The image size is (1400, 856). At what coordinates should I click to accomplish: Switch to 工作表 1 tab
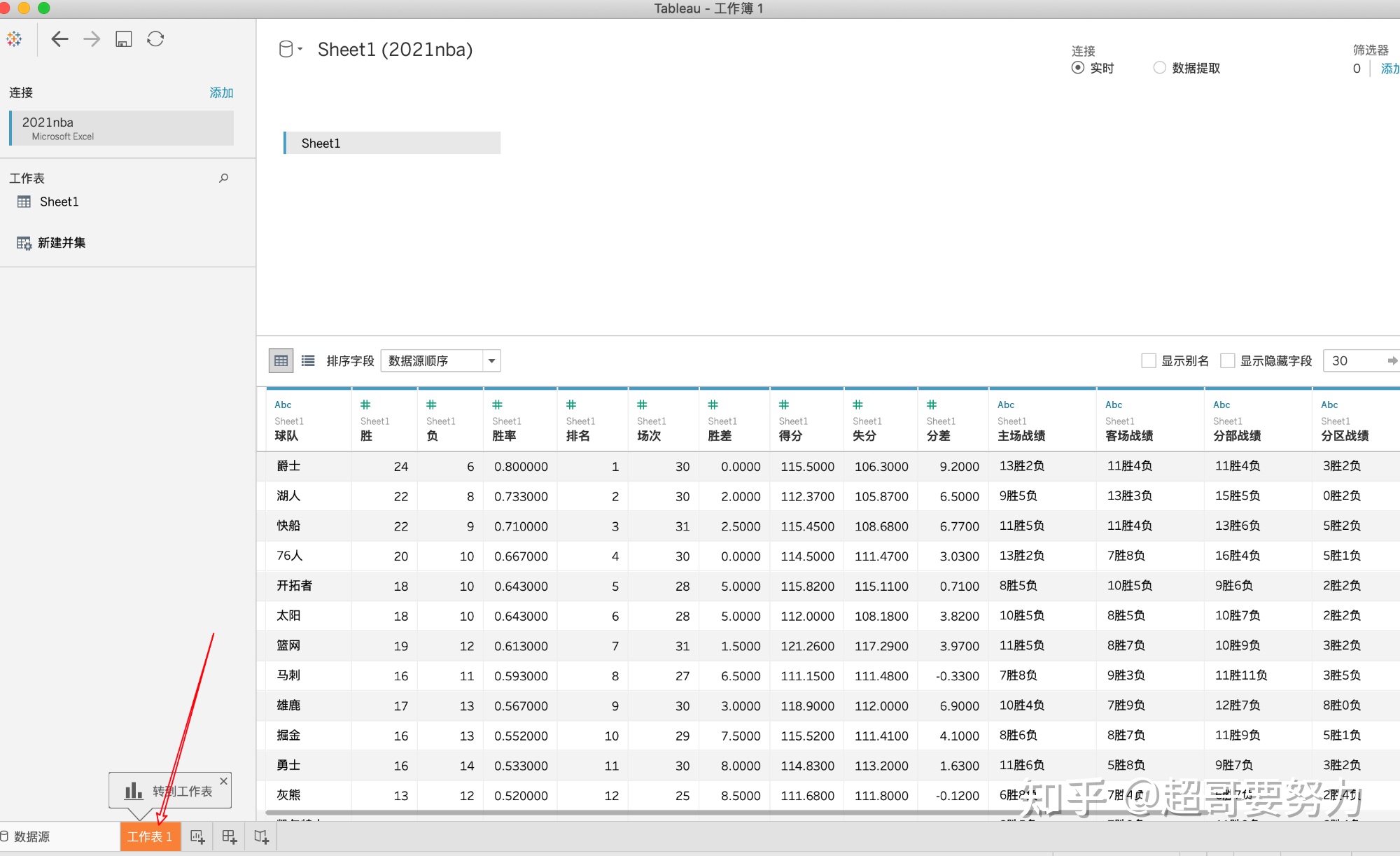pyautogui.click(x=150, y=836)
